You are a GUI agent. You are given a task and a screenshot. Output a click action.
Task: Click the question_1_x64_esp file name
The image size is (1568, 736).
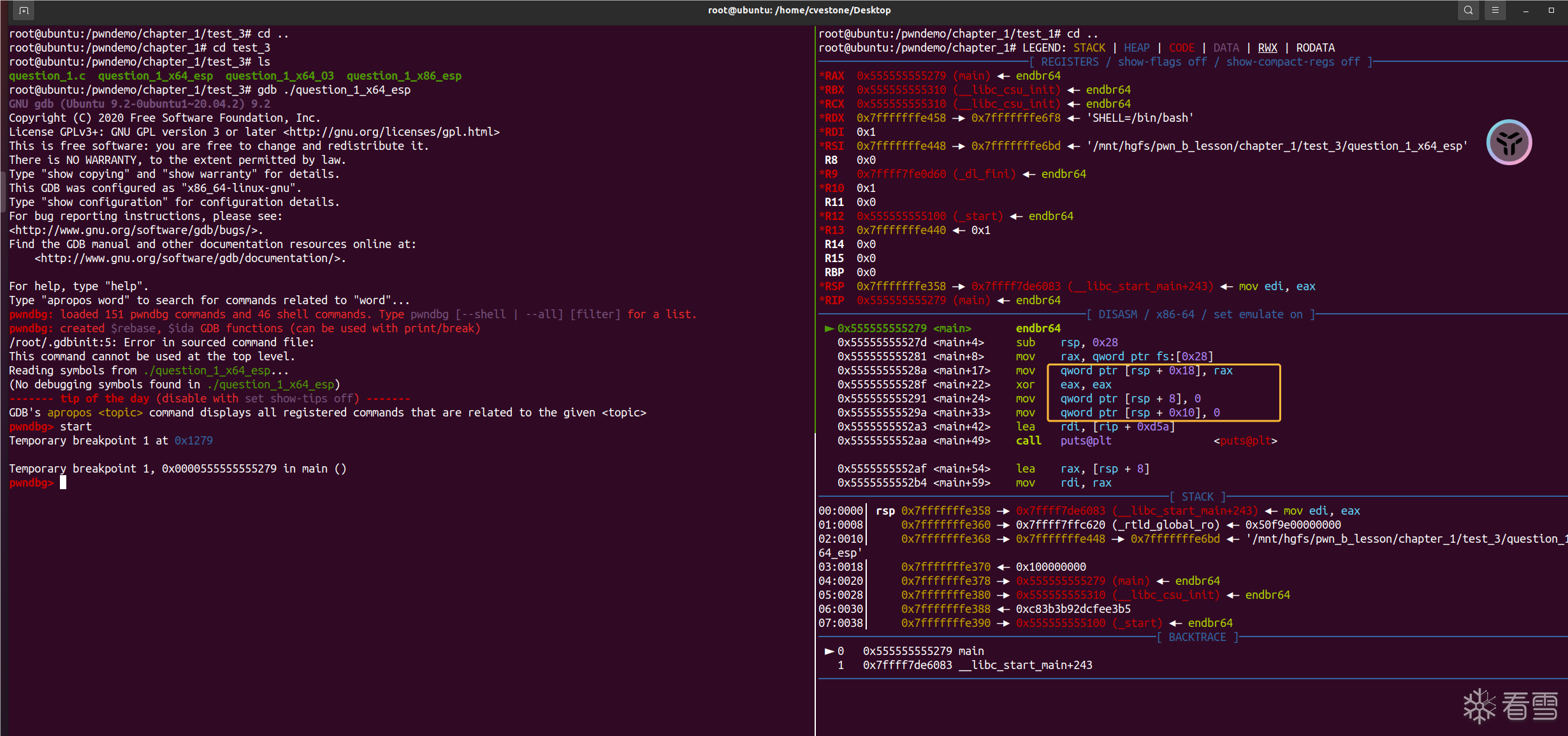tap(156, 76)
